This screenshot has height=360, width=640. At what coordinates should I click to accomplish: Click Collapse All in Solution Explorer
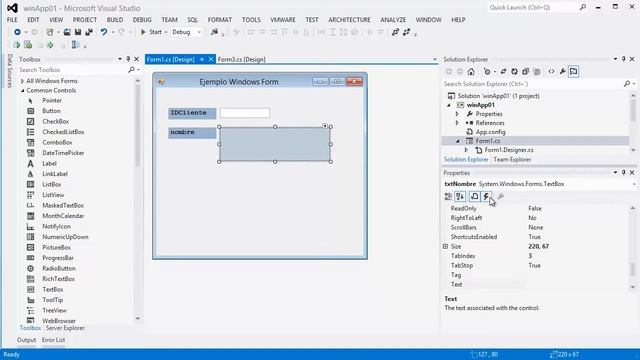point(525,71)
